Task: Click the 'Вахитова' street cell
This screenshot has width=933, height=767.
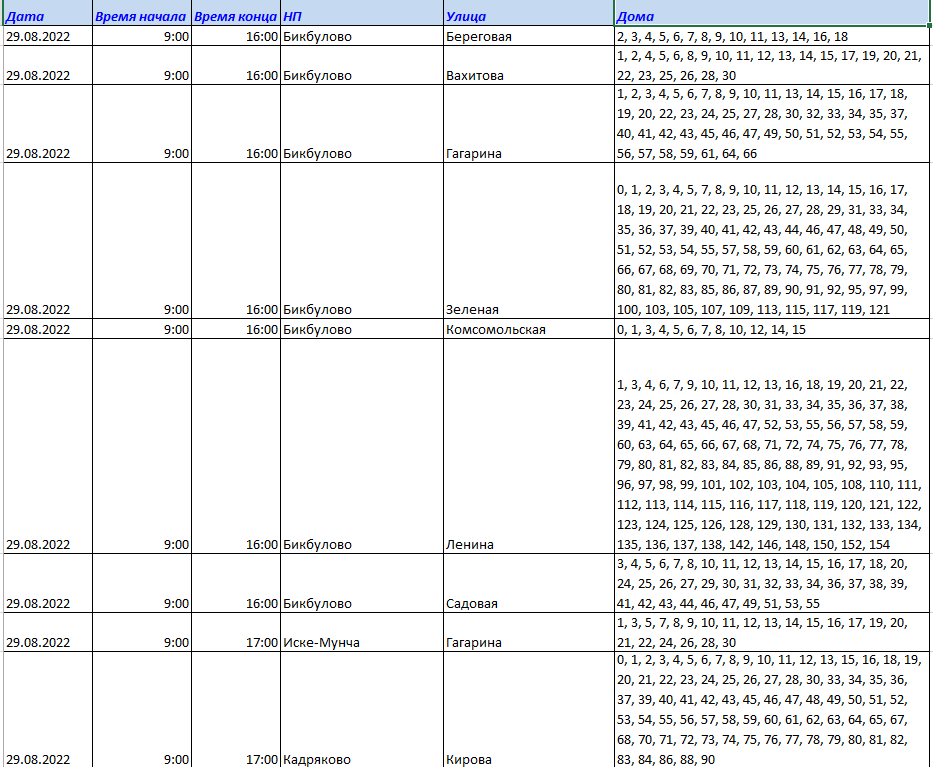Action: click(x=527, y=75)
